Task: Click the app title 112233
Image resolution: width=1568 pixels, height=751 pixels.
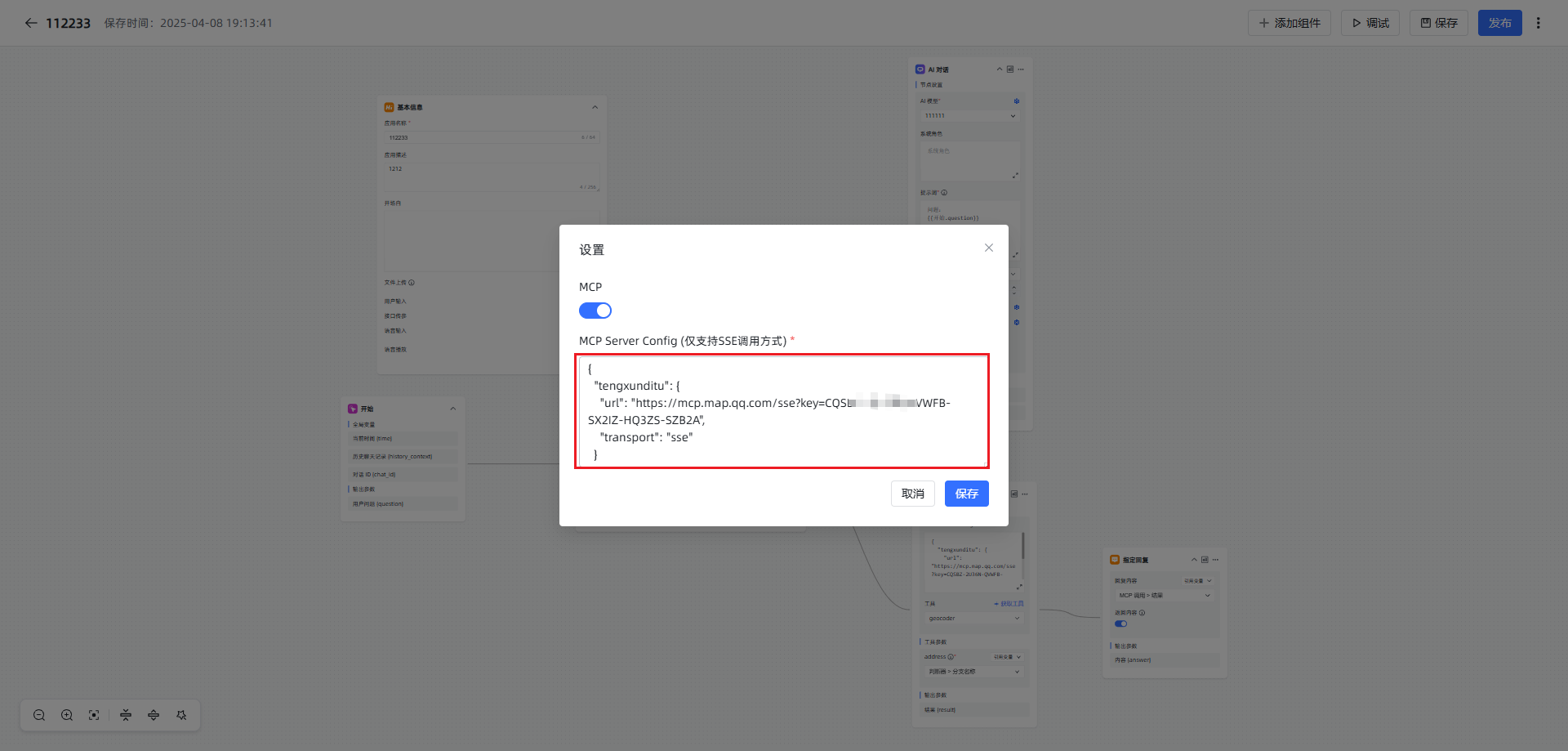Action: 68,23
